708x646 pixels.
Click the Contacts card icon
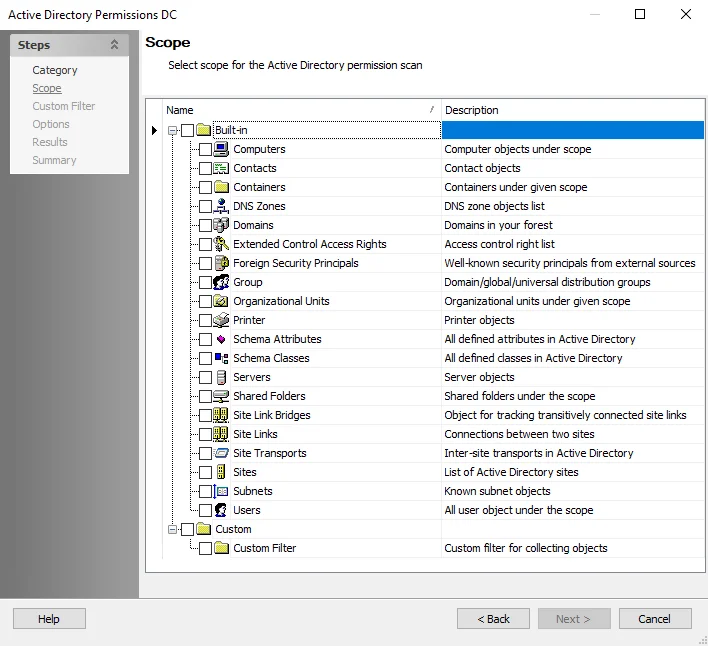(221, 168)
